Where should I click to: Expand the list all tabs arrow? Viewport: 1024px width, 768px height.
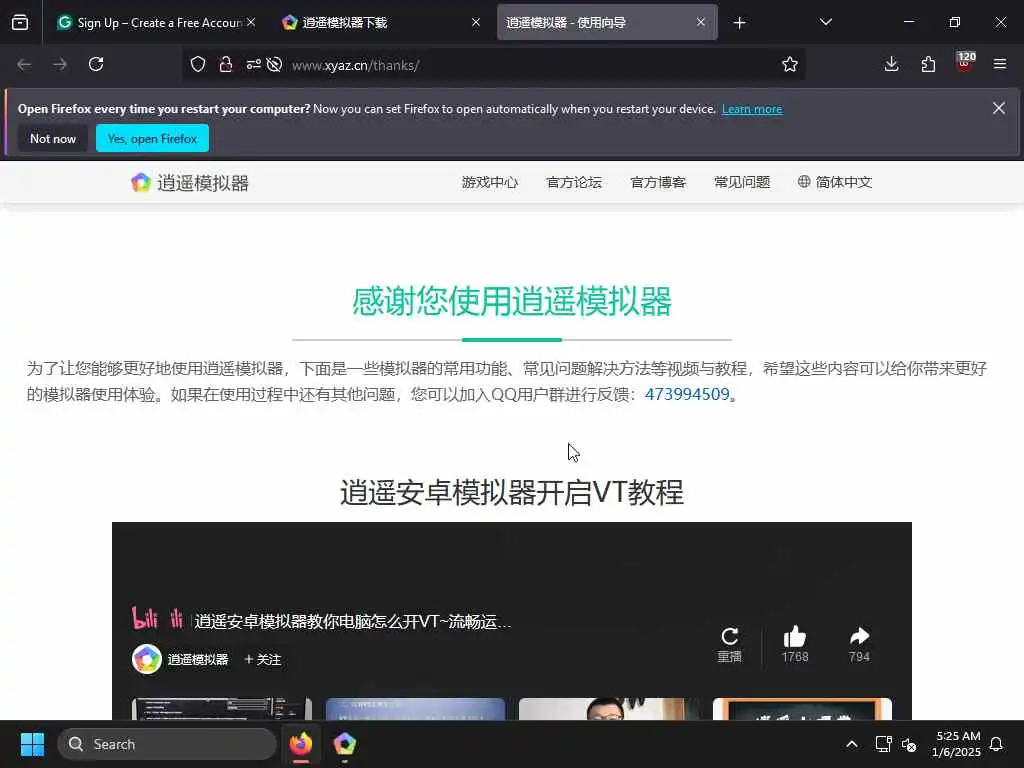coord(825,22)
